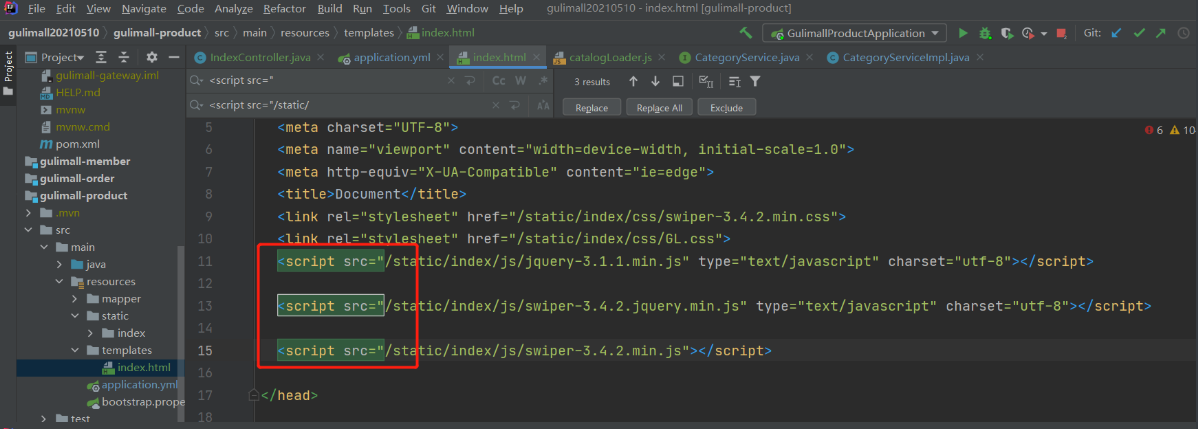Image resolution: width=1198 pixels, height=429 pixels.
Task: Go to previous search occurrence arrow
Action: coord(633,81)
